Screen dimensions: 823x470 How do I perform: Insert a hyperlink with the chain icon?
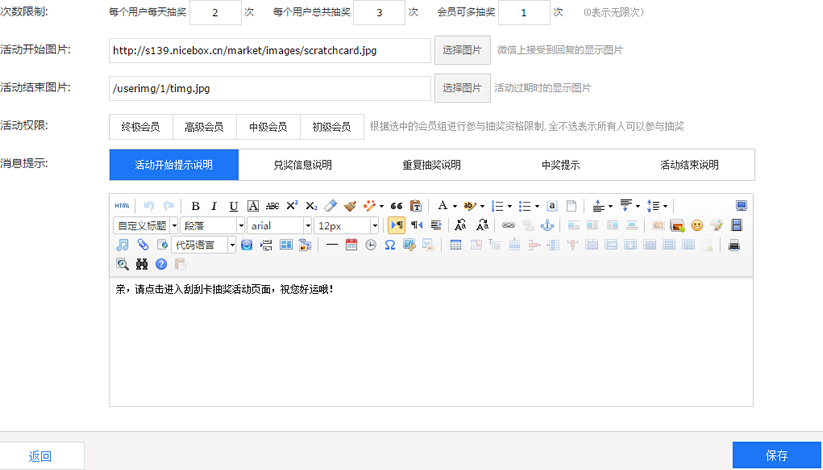pyautogui.click(x=508, y=225)
